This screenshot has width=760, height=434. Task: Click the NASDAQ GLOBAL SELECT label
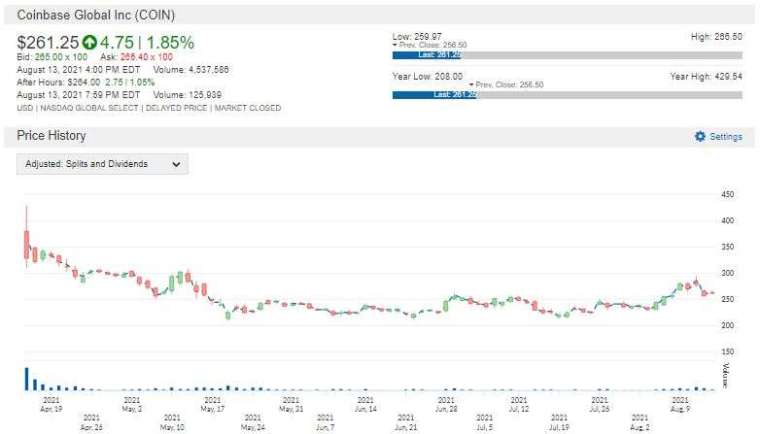(x=89, y=108)
